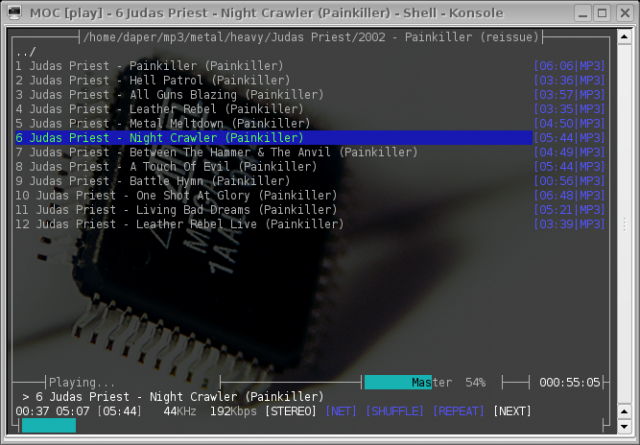Click the vertical scrollbar track

point(624,225)
